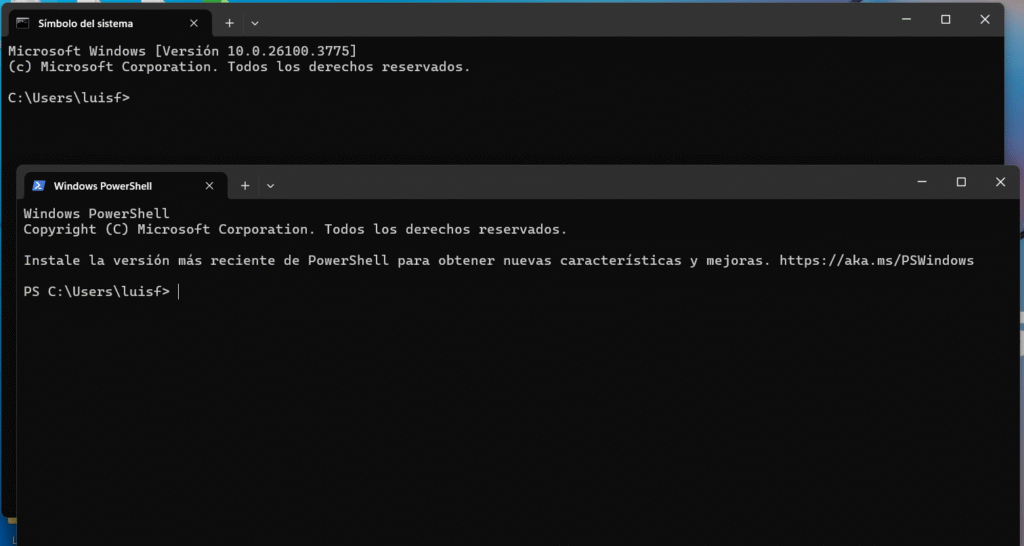Expand profile dropdown chevron in PowerShell window
This screenshot has height=546, width=1024.
click(x=270, y=186)
